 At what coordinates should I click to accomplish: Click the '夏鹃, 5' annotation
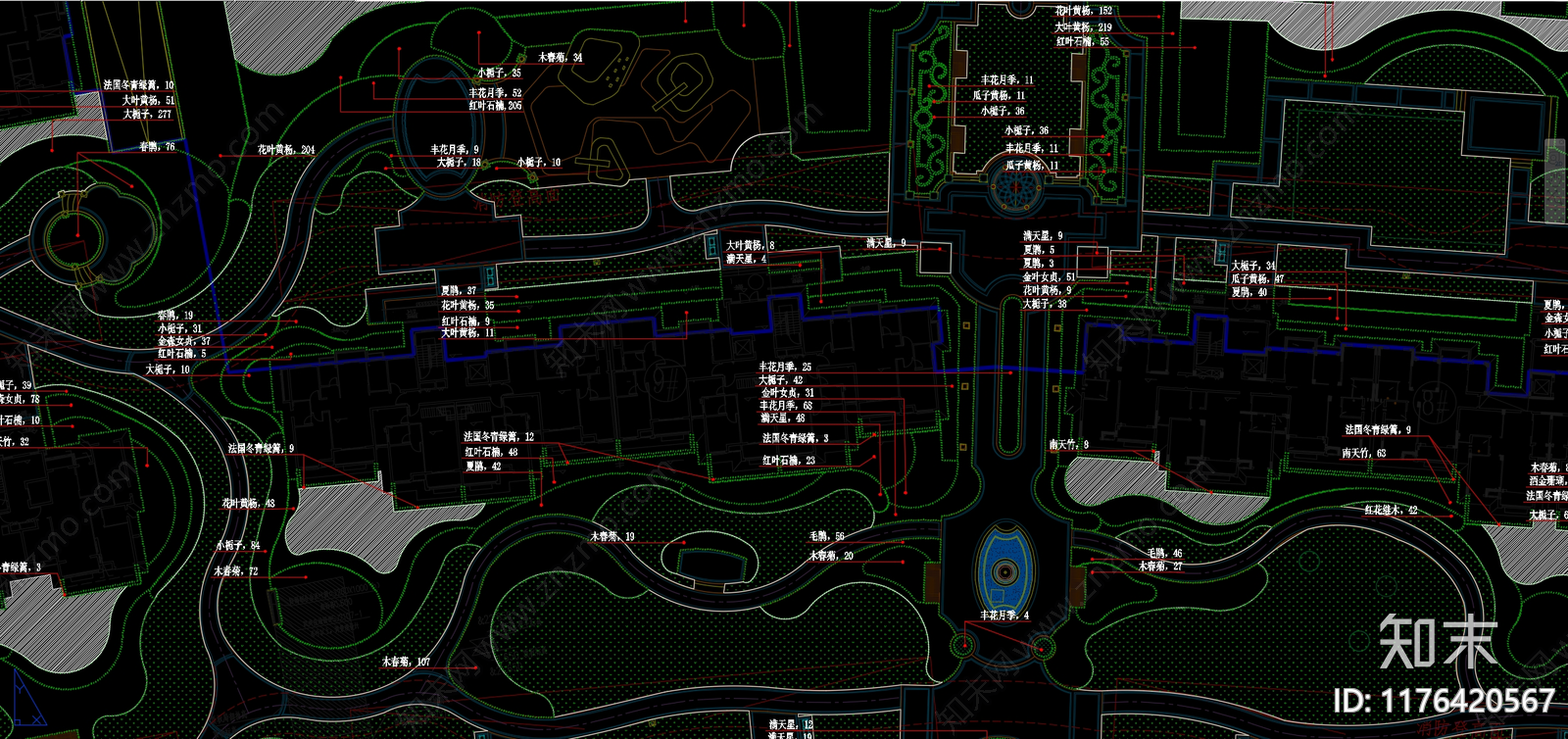point(1039,250)
